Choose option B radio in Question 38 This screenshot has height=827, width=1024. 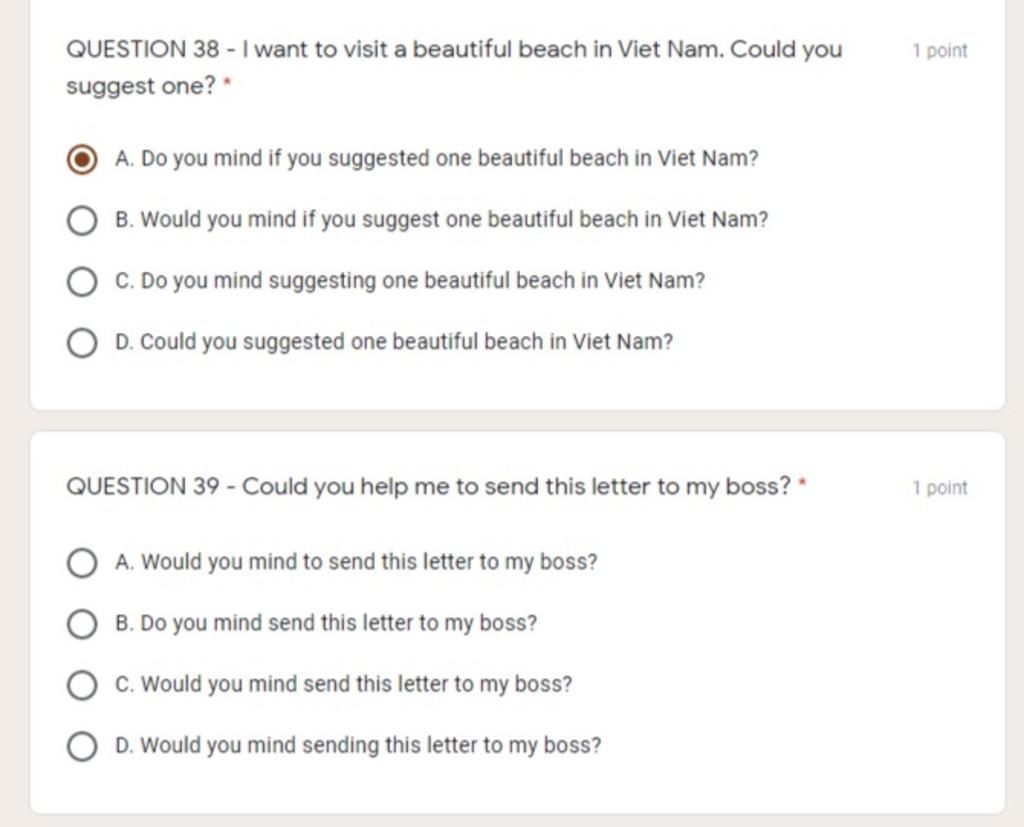(82, 220)
